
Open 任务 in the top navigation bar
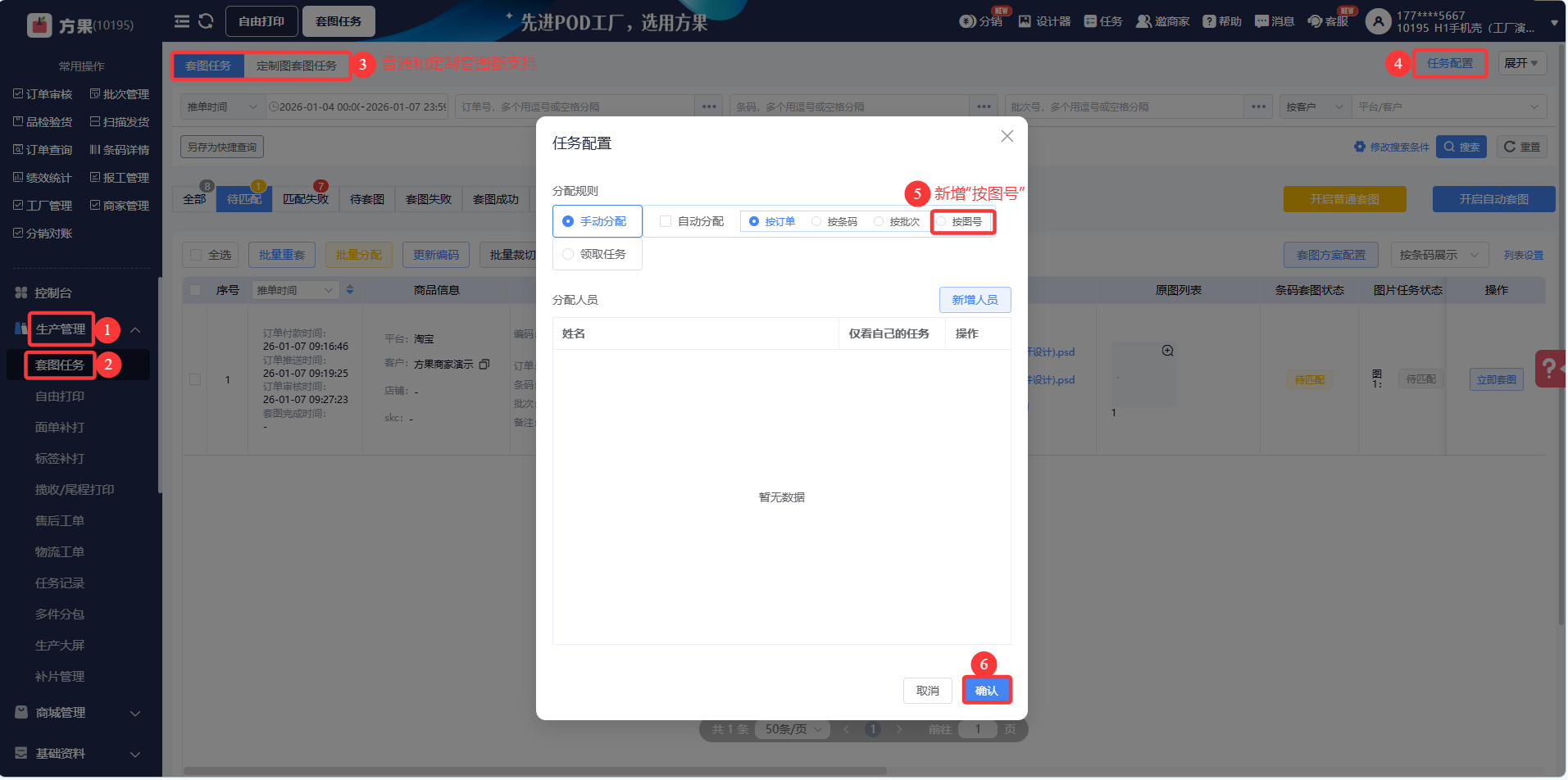[x=1103, y=21]
